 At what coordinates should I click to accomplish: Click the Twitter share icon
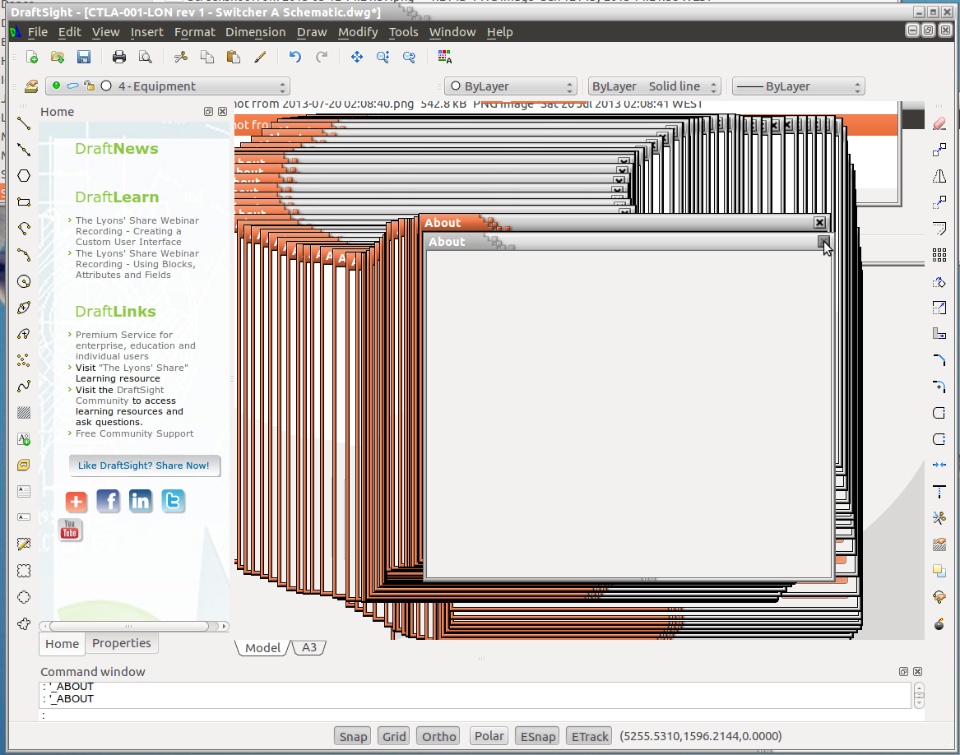[x=173, y=501]
